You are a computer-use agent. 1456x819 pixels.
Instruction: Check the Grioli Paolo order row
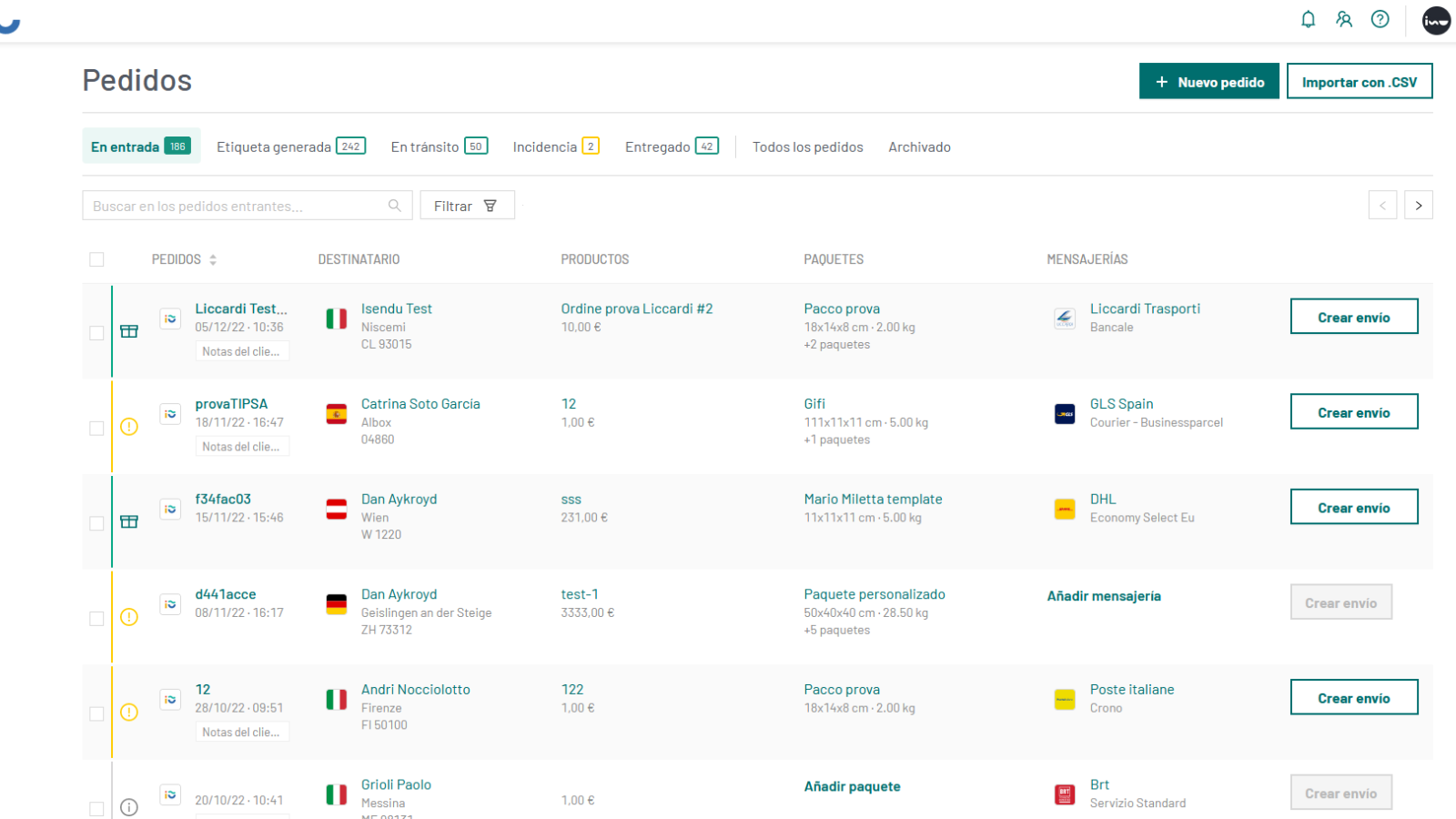[x=96, y=809]
